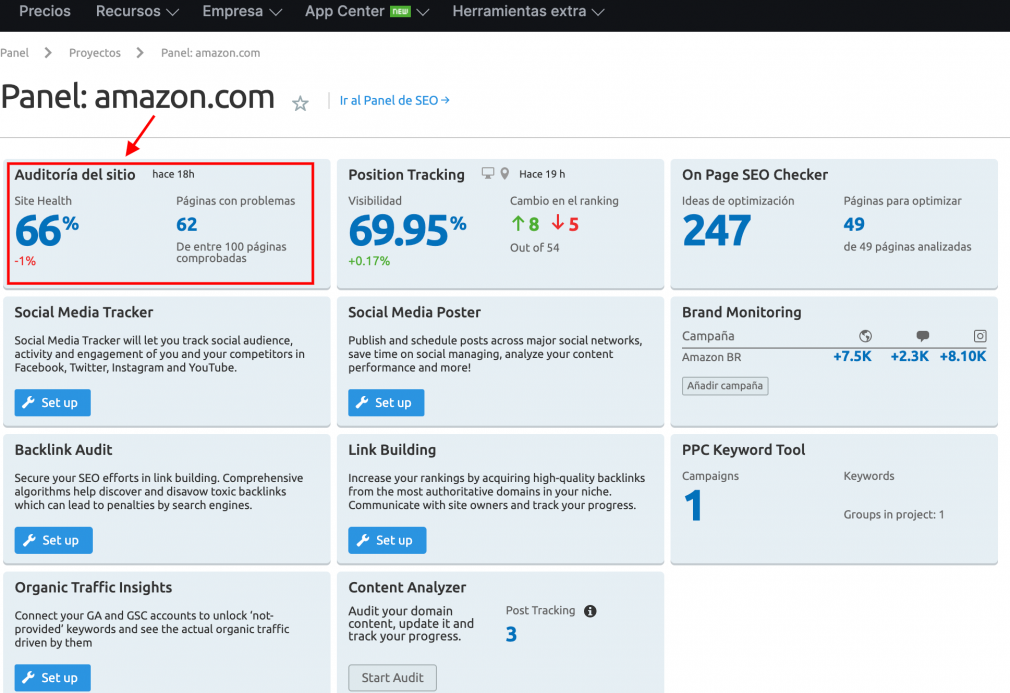This screenshot has height=693, width=1010.
Task: Expand the App Center dropdown menu
Action: [367, 11]
